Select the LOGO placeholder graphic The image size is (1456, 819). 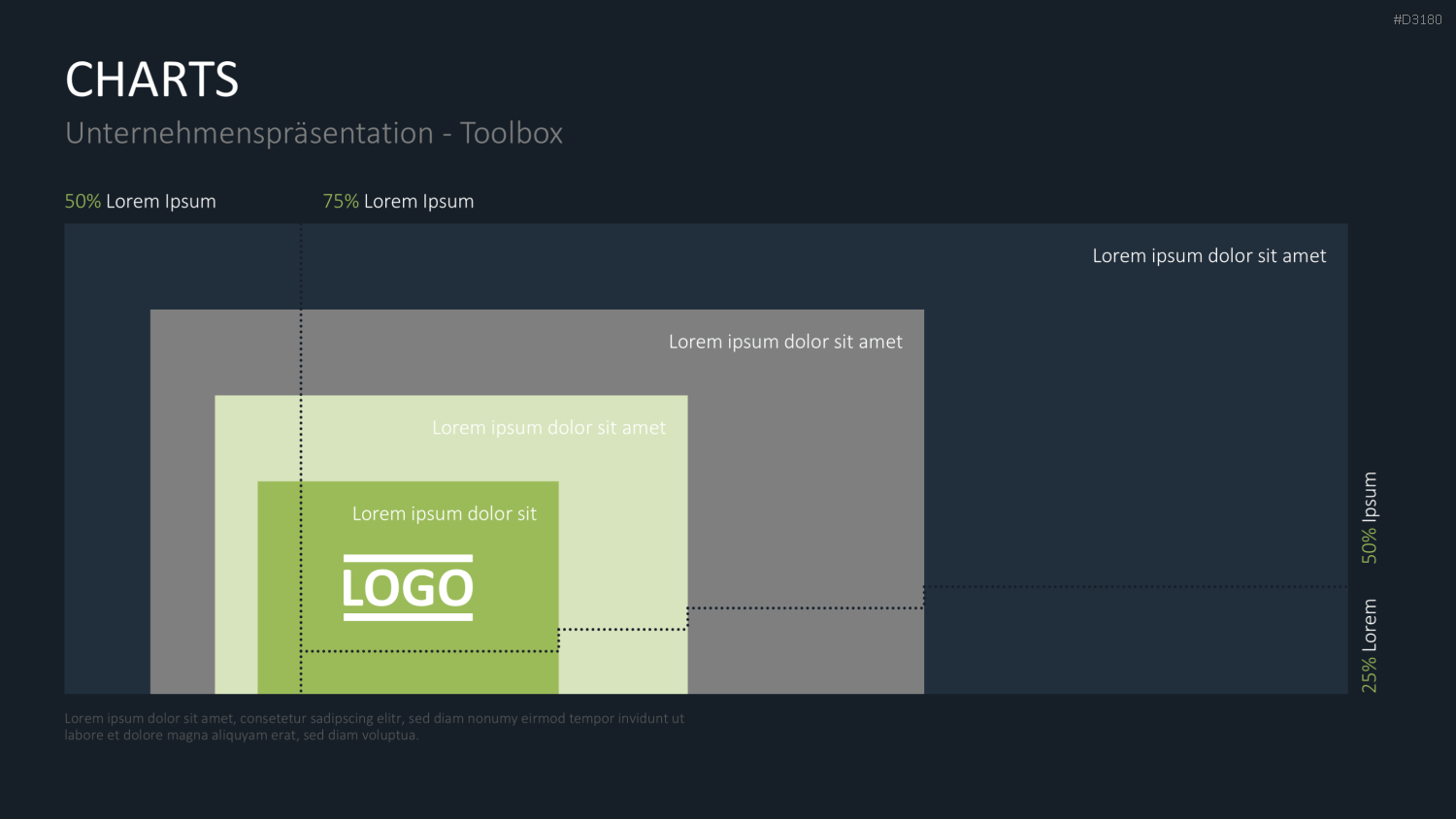click(x=408, y=587)
